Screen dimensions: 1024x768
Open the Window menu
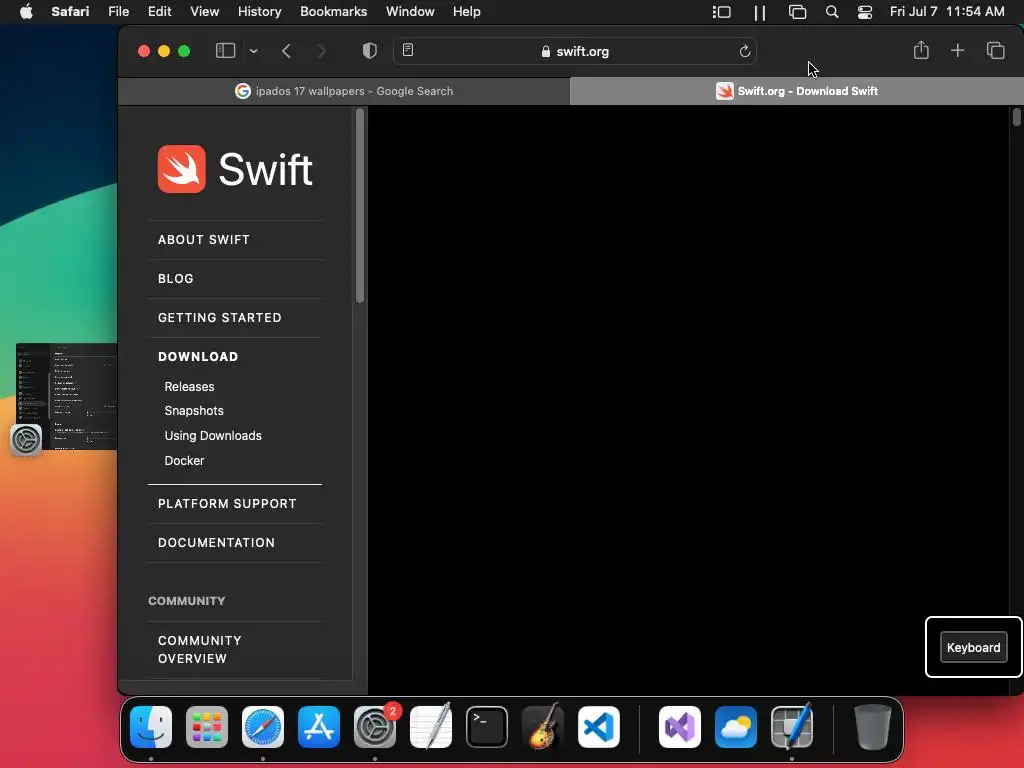click(x=410, y=12)
